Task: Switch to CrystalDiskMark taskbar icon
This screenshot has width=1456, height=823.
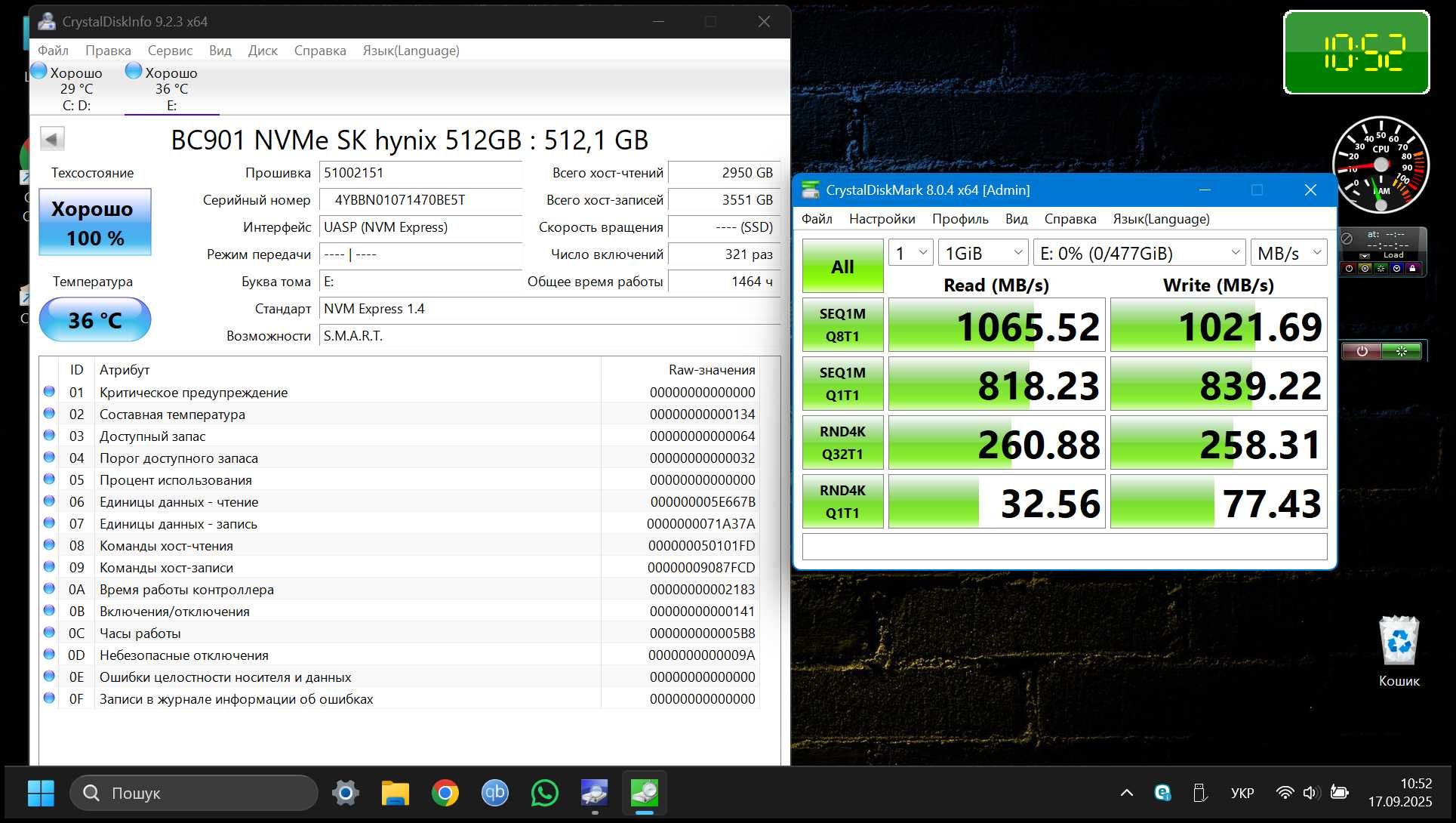Action: tap(645, 793)
